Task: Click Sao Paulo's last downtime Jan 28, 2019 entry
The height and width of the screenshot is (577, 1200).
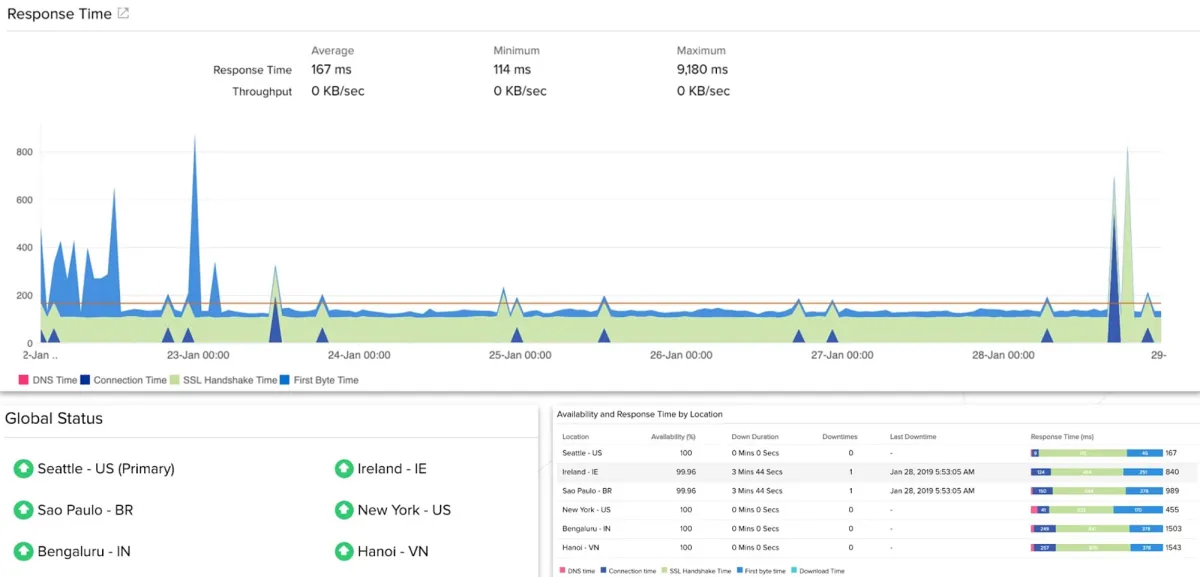Action: click(931, 491)
